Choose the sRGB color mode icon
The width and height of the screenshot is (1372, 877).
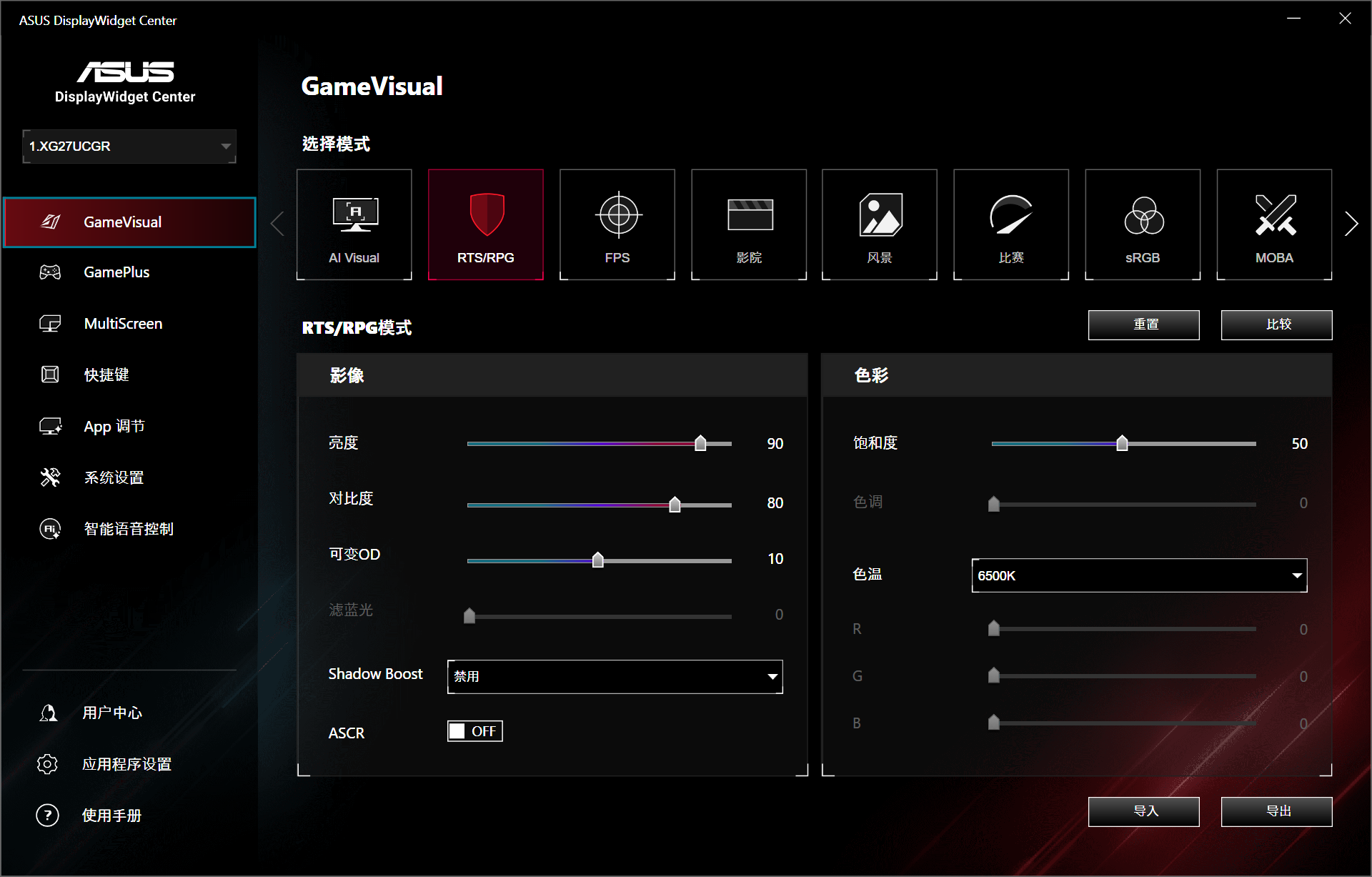pyautogui.click(x=1143, y=224)
